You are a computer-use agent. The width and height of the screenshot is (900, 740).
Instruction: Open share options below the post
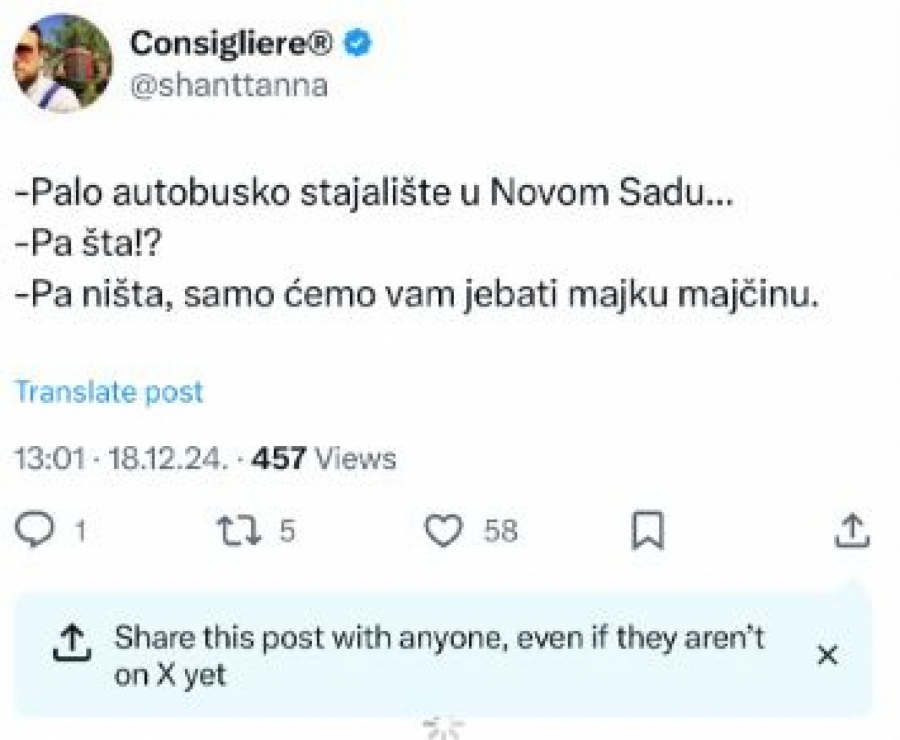[850, 529]
